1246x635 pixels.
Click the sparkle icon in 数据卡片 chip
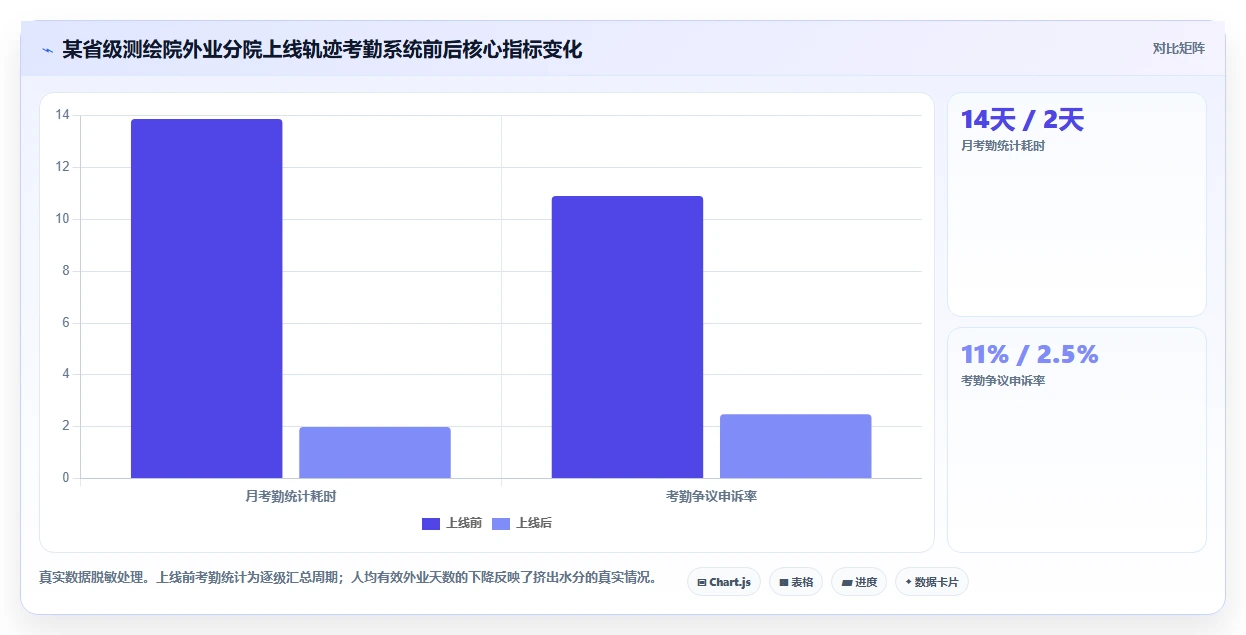point(908,581)
